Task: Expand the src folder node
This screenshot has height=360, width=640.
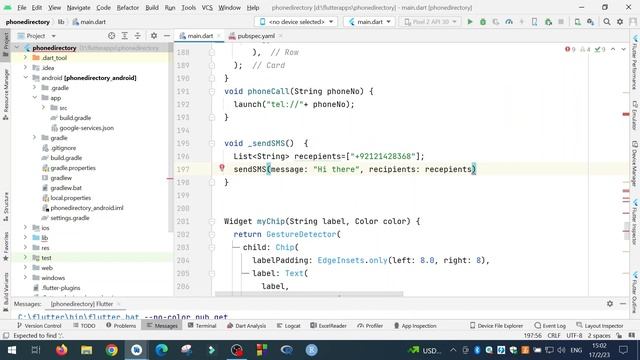Action: click(44, 108)
